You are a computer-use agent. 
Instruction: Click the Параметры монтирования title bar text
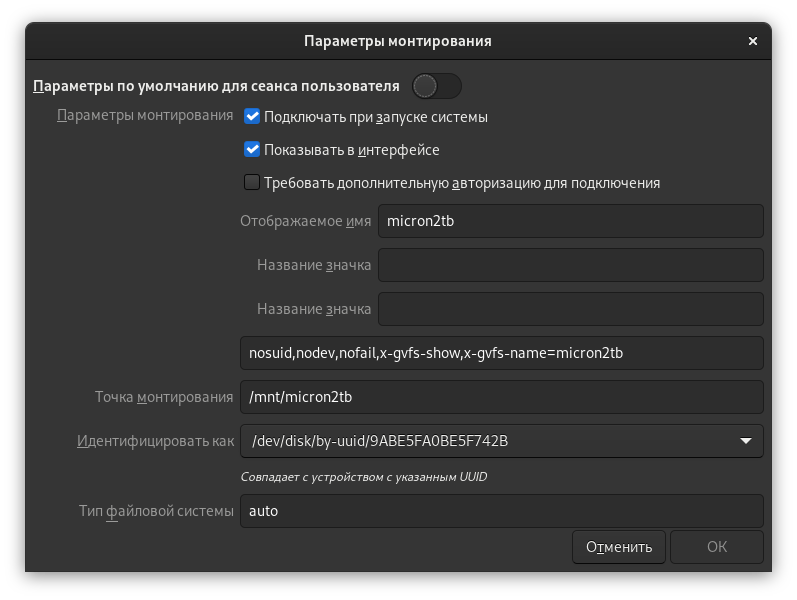pos(397,41)
